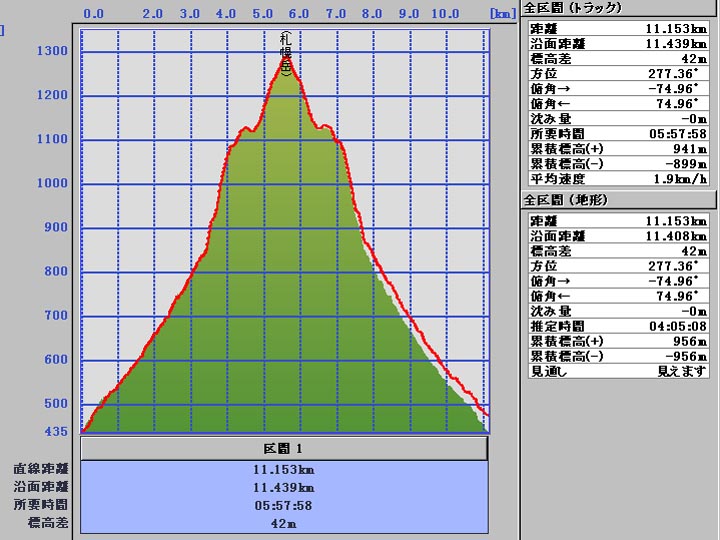Select the 推定時間 04:05:08 row
This screenshot has height=540, width=720.
click(x=617, y=326)
